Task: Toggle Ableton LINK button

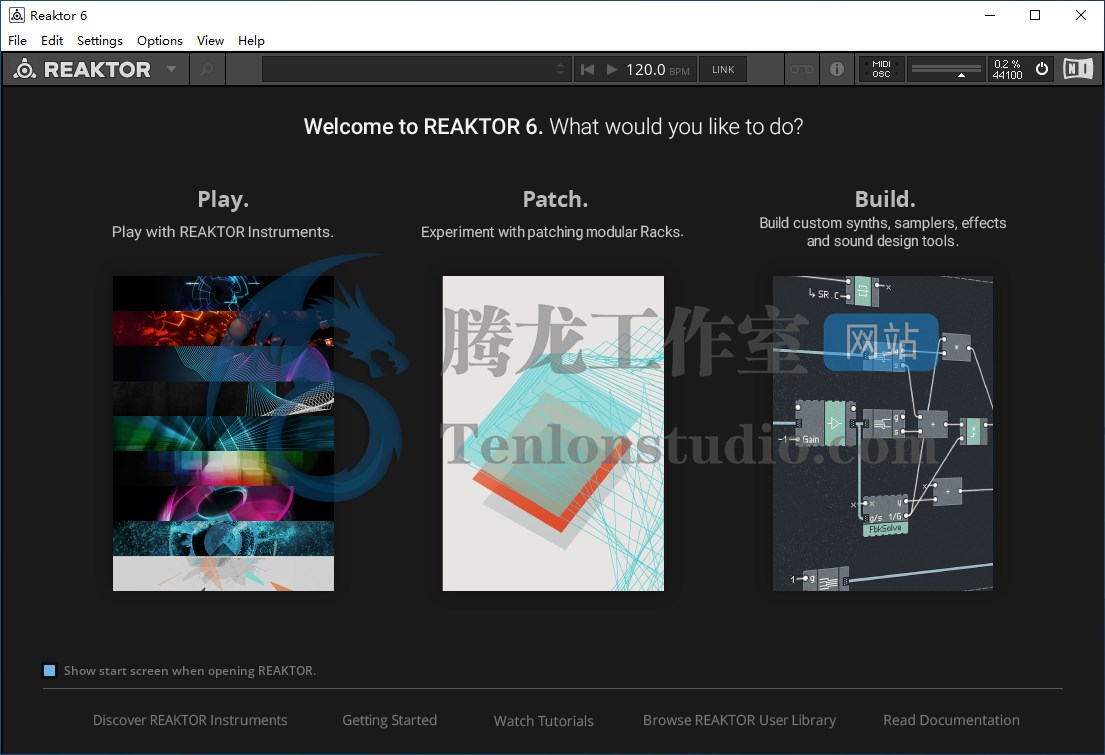Action: [723, 69]
